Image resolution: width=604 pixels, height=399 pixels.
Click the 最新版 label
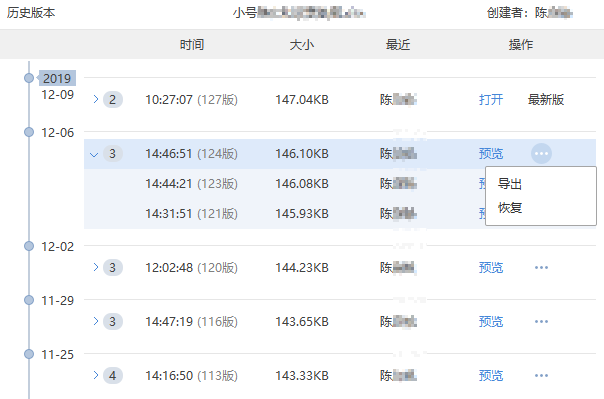pos(546,100)
